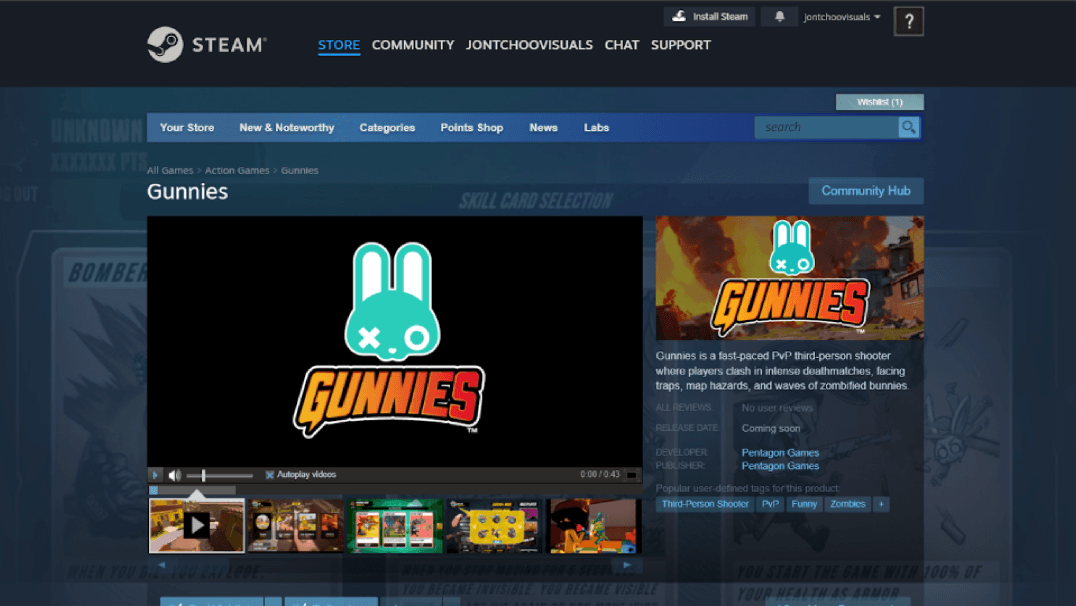Open the New & Noteworthy menu
The height and width of the screenshot is (606, 1076).
[287, 128]
